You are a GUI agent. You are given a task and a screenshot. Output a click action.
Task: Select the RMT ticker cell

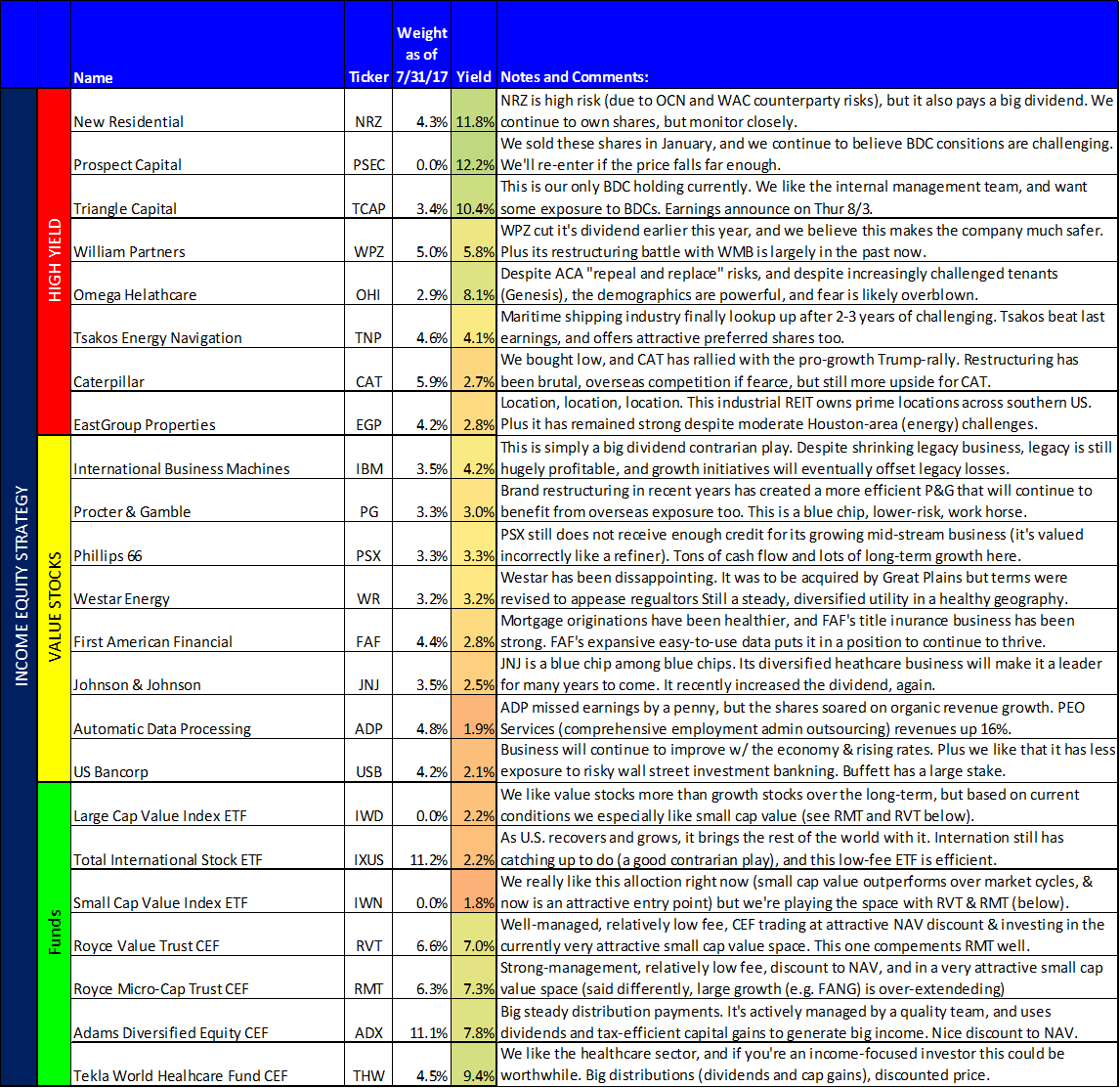(x=368, y=978)
